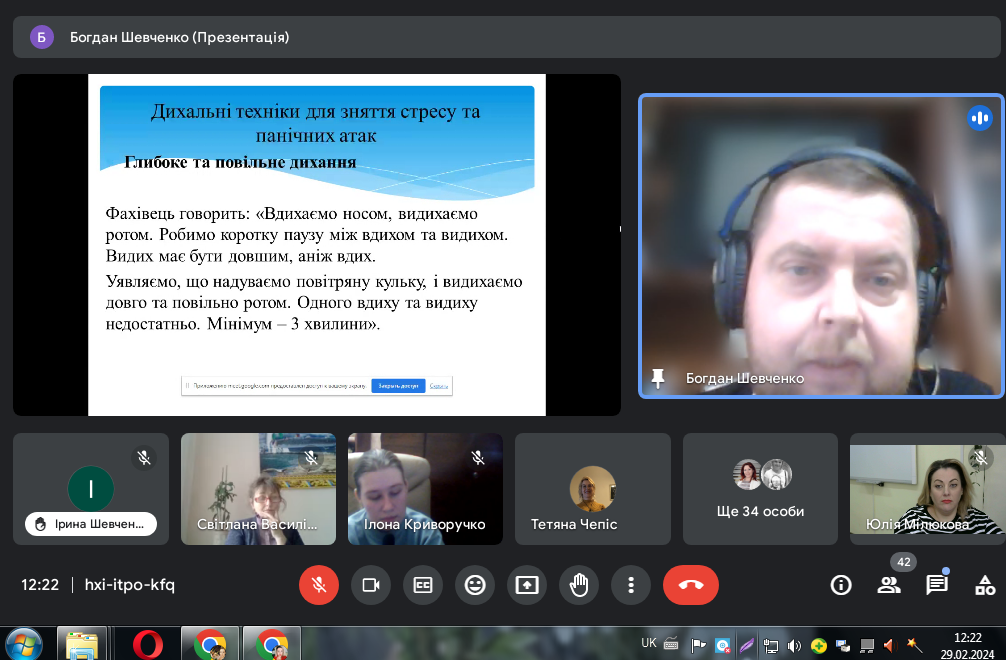The height and width of the screenshot is (660, 1006).
Task: Expand the 'Ще 34 особи' participants tile
Action: (760, 489)
